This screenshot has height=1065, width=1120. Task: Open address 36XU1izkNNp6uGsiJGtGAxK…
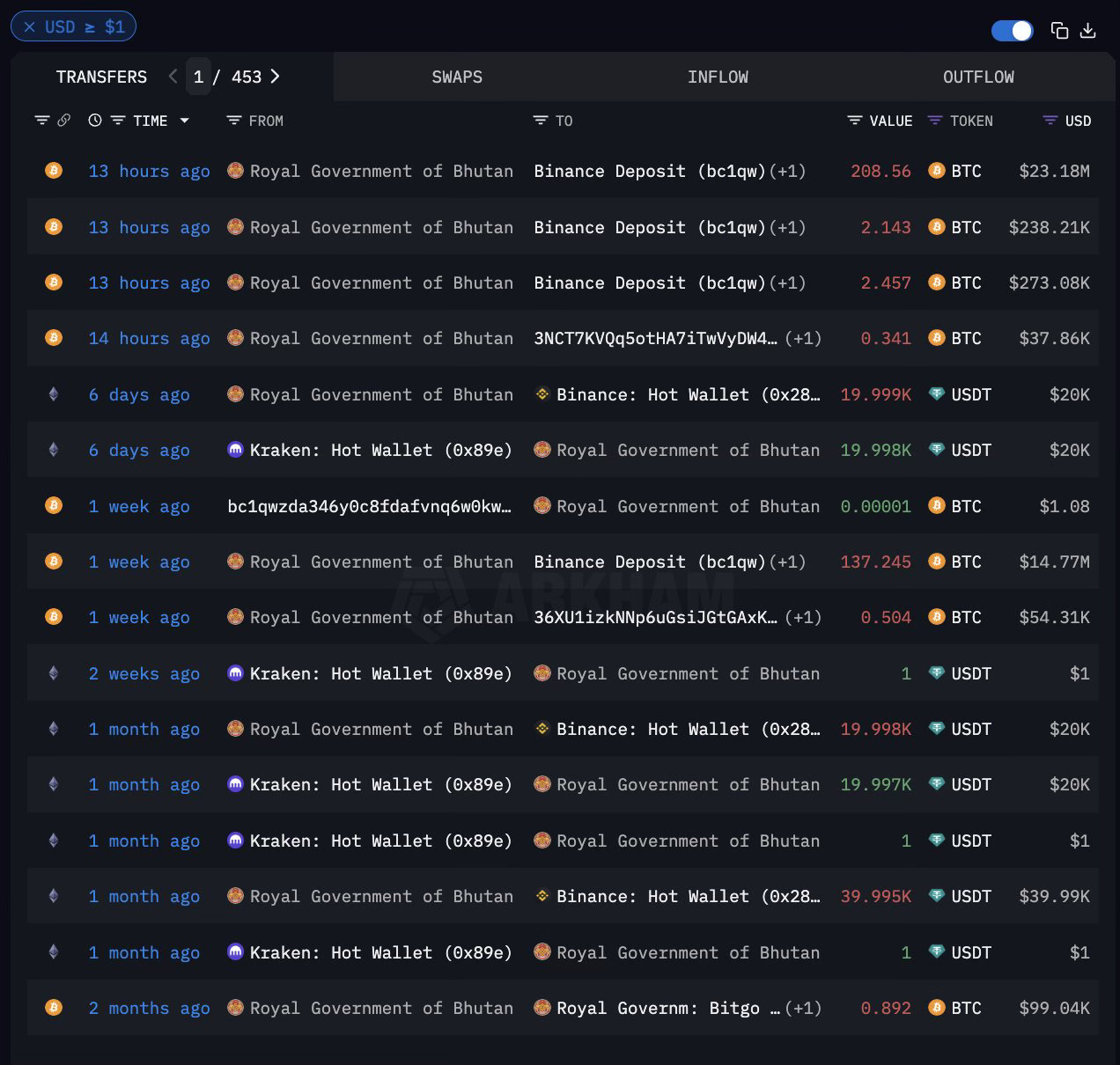(655, 618)
